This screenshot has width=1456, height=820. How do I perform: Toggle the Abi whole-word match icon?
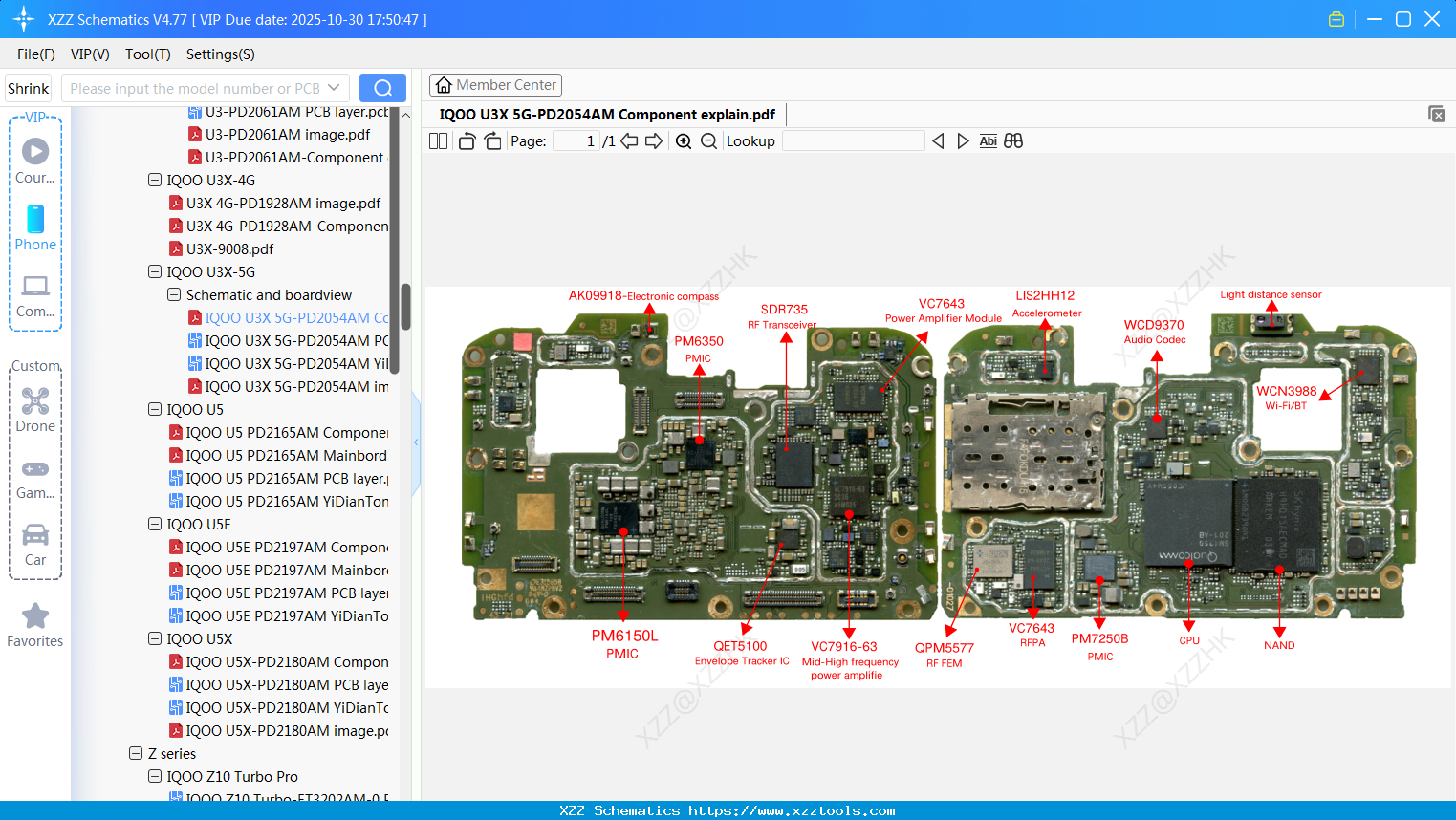[989, 141]
